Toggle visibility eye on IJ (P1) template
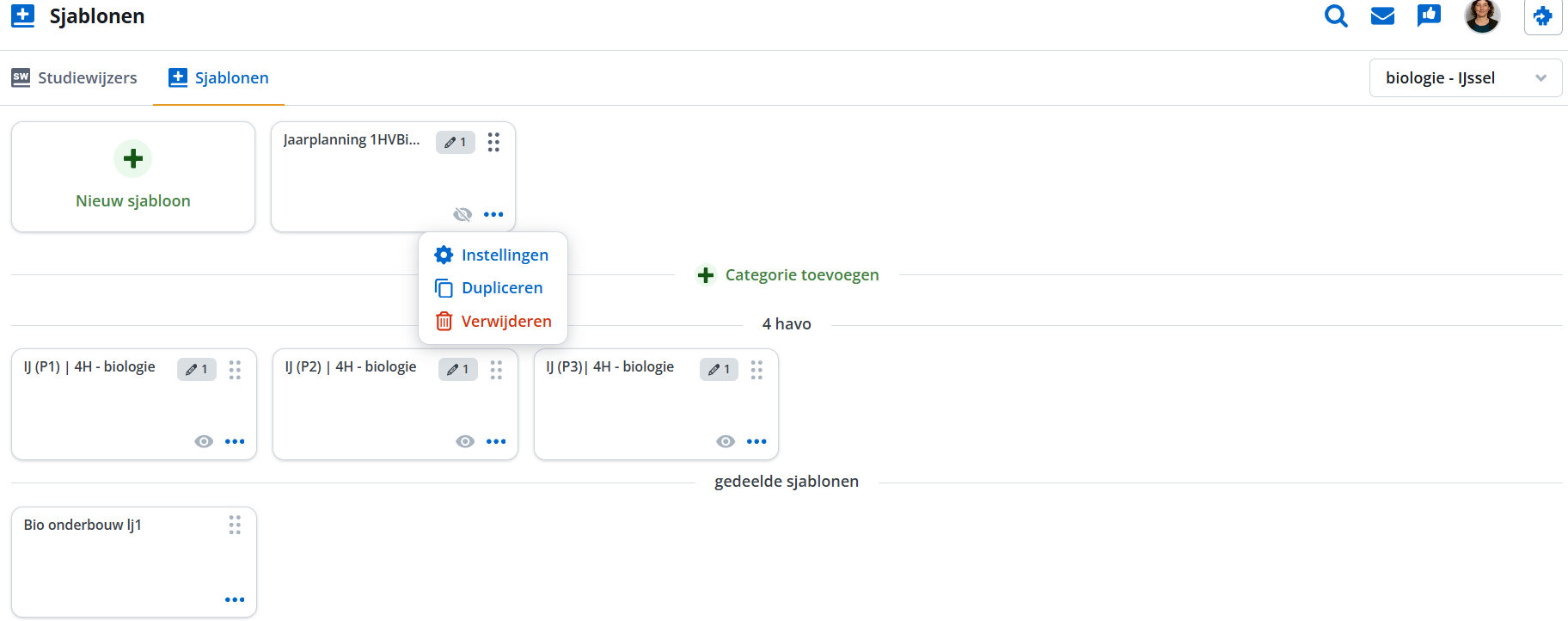1568x621 pixels. click(204, 441)
